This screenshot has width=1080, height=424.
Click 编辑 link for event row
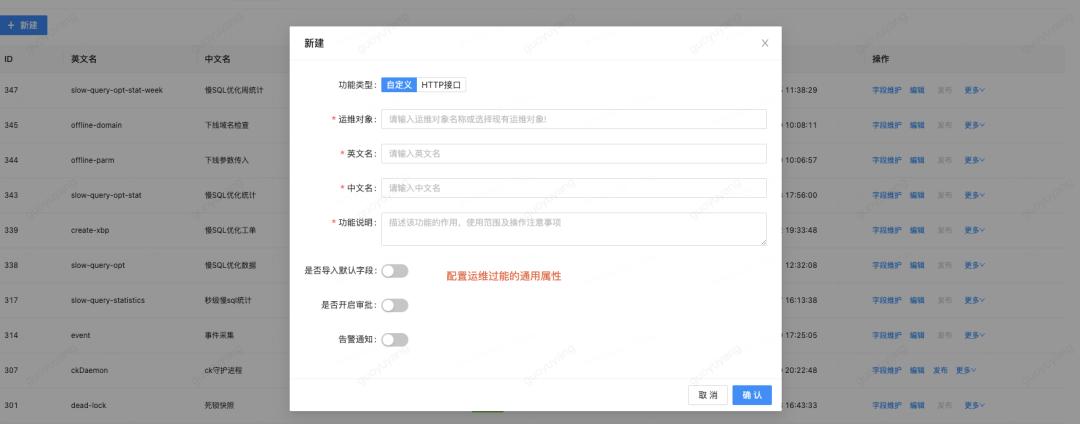pos(917,335)
